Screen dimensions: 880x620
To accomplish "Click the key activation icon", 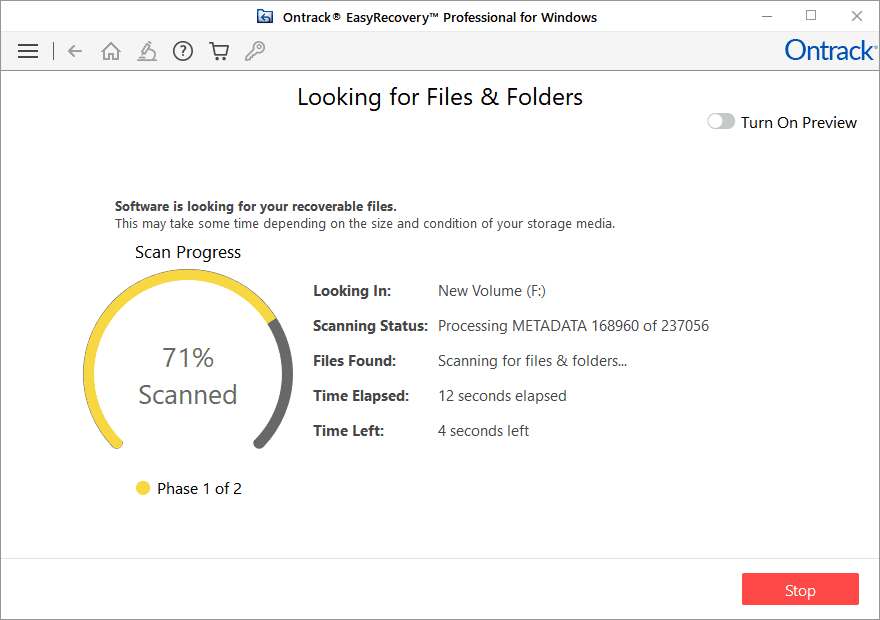I will pyautogui.click(x=255, y=51).
